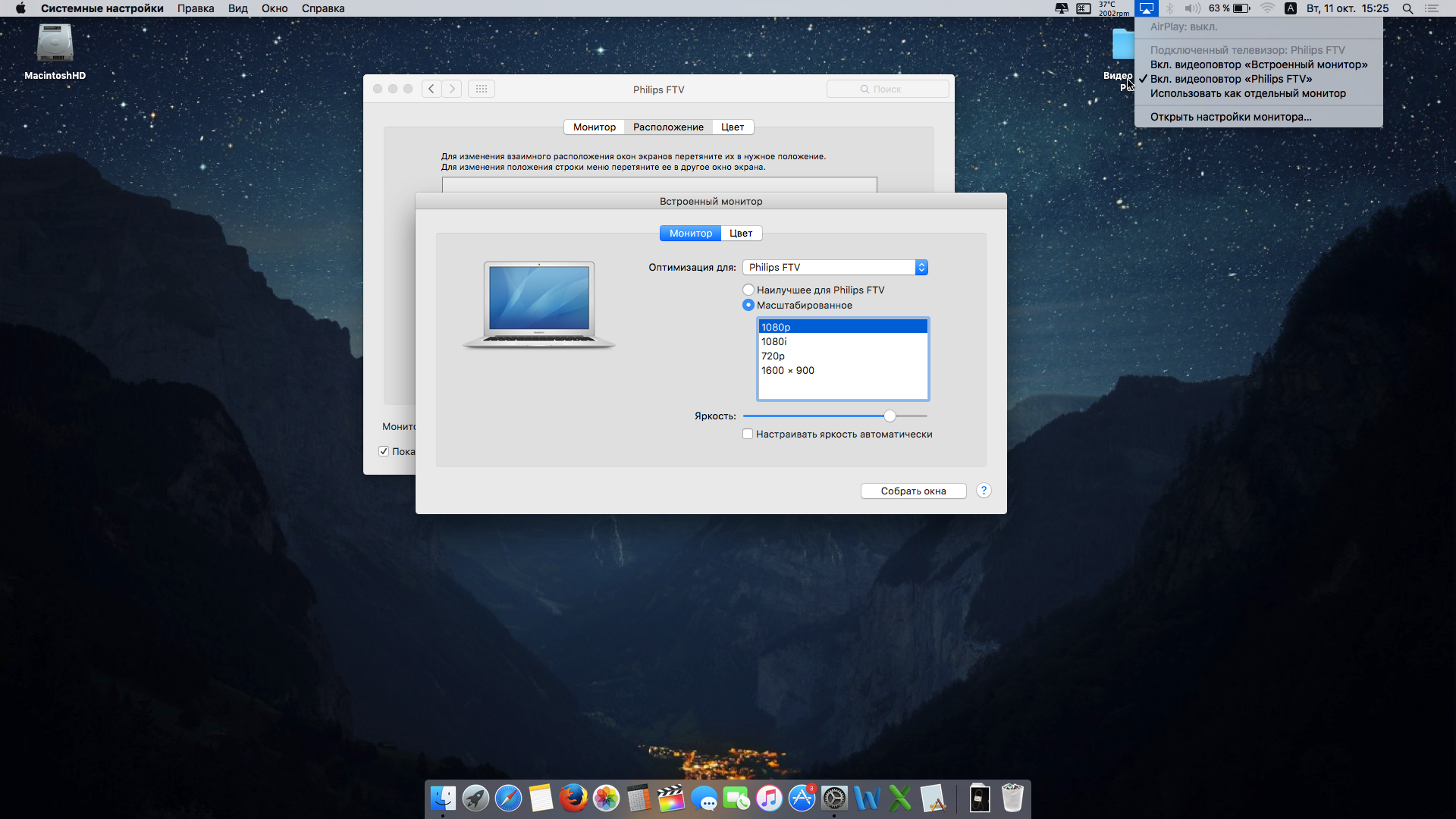Click the AirPlay menu bar icon
This screenshot has height=819, width=1456.
coord(1146,8)
